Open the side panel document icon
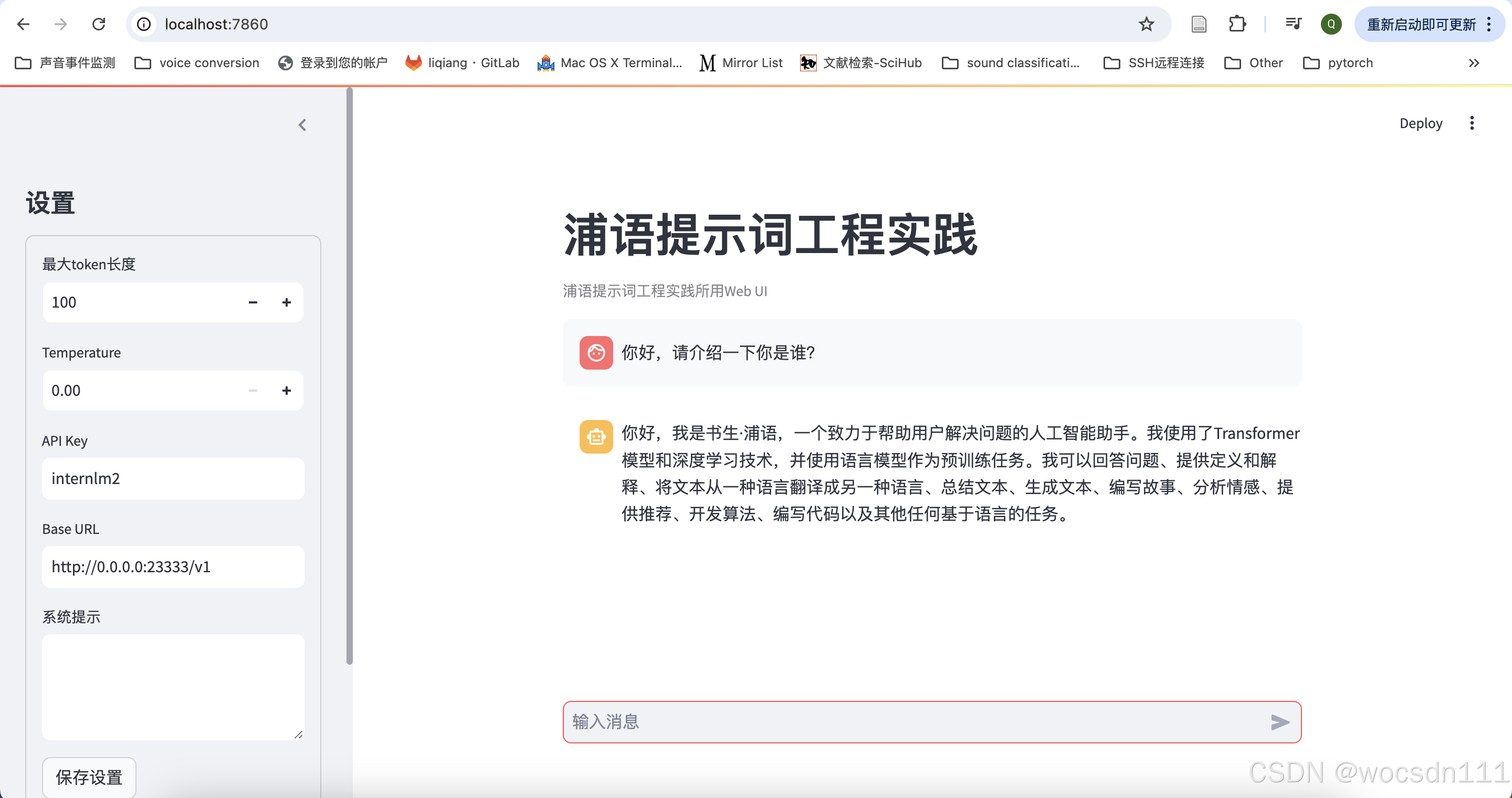Screen dimensions: 1512x798 tap(1199, 24)
